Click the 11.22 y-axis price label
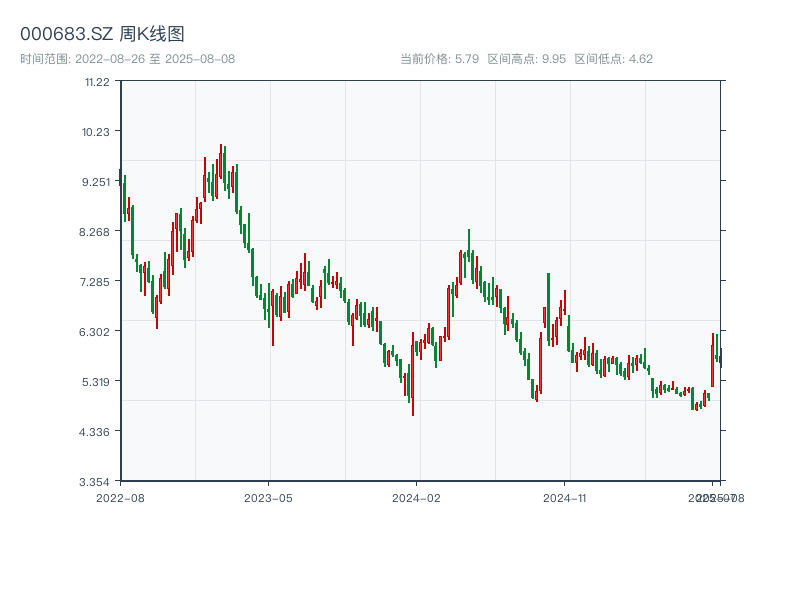The image size is (800, 600). click(97, 82)
